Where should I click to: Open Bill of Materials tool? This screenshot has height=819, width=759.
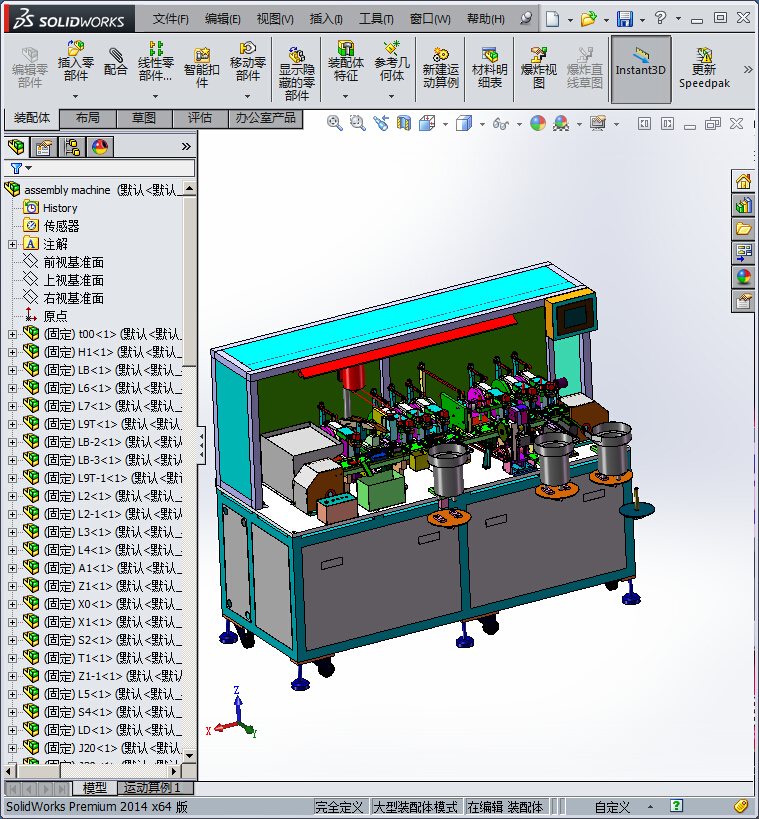pyautogui.click(x=489, y=68)
